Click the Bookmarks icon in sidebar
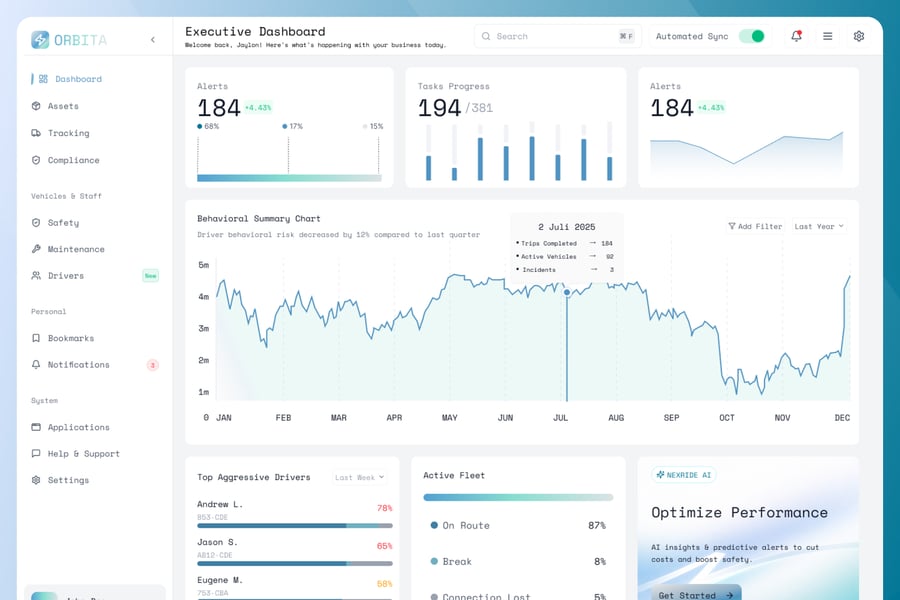 (x=36, y=338)
